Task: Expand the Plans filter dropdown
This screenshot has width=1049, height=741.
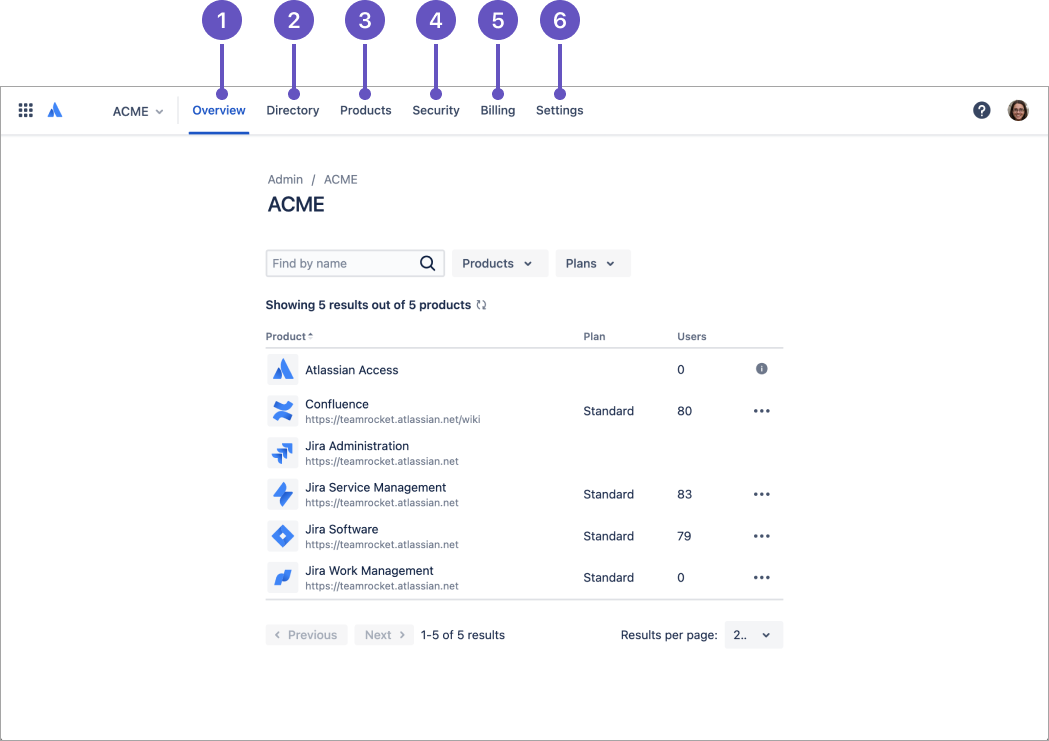Action: [593, 263]
